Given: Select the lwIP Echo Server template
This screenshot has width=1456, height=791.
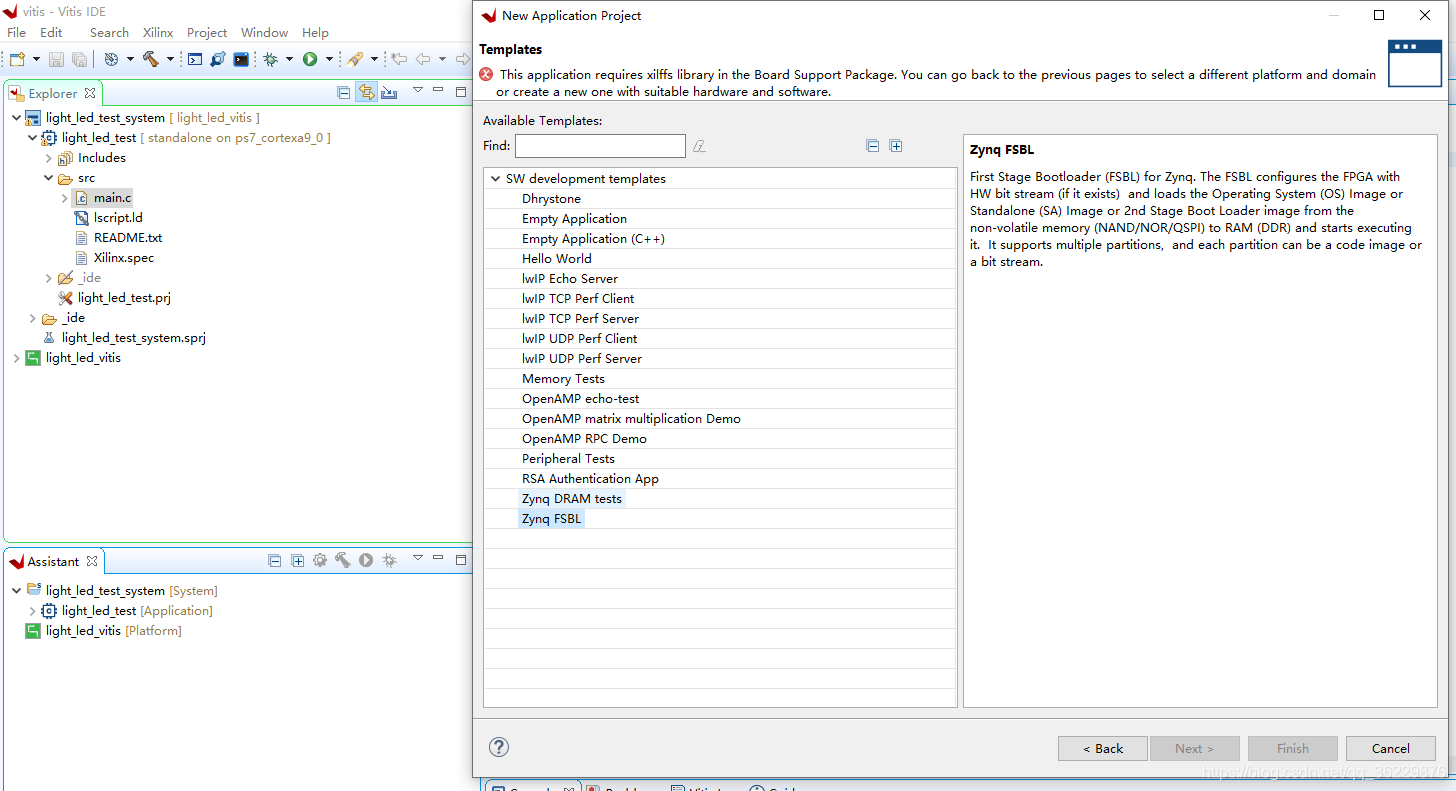Looking at the screenshot, I should (x=570, y=279).
